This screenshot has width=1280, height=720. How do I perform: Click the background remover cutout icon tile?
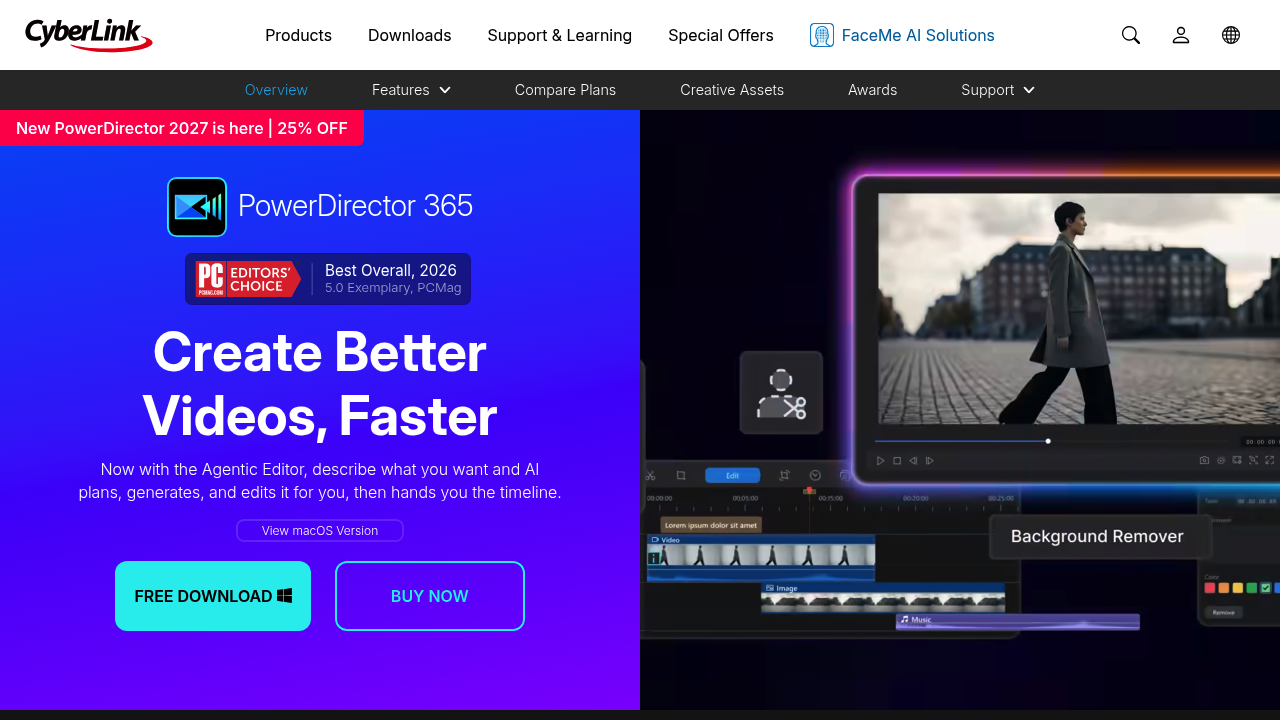click(781, 392)
